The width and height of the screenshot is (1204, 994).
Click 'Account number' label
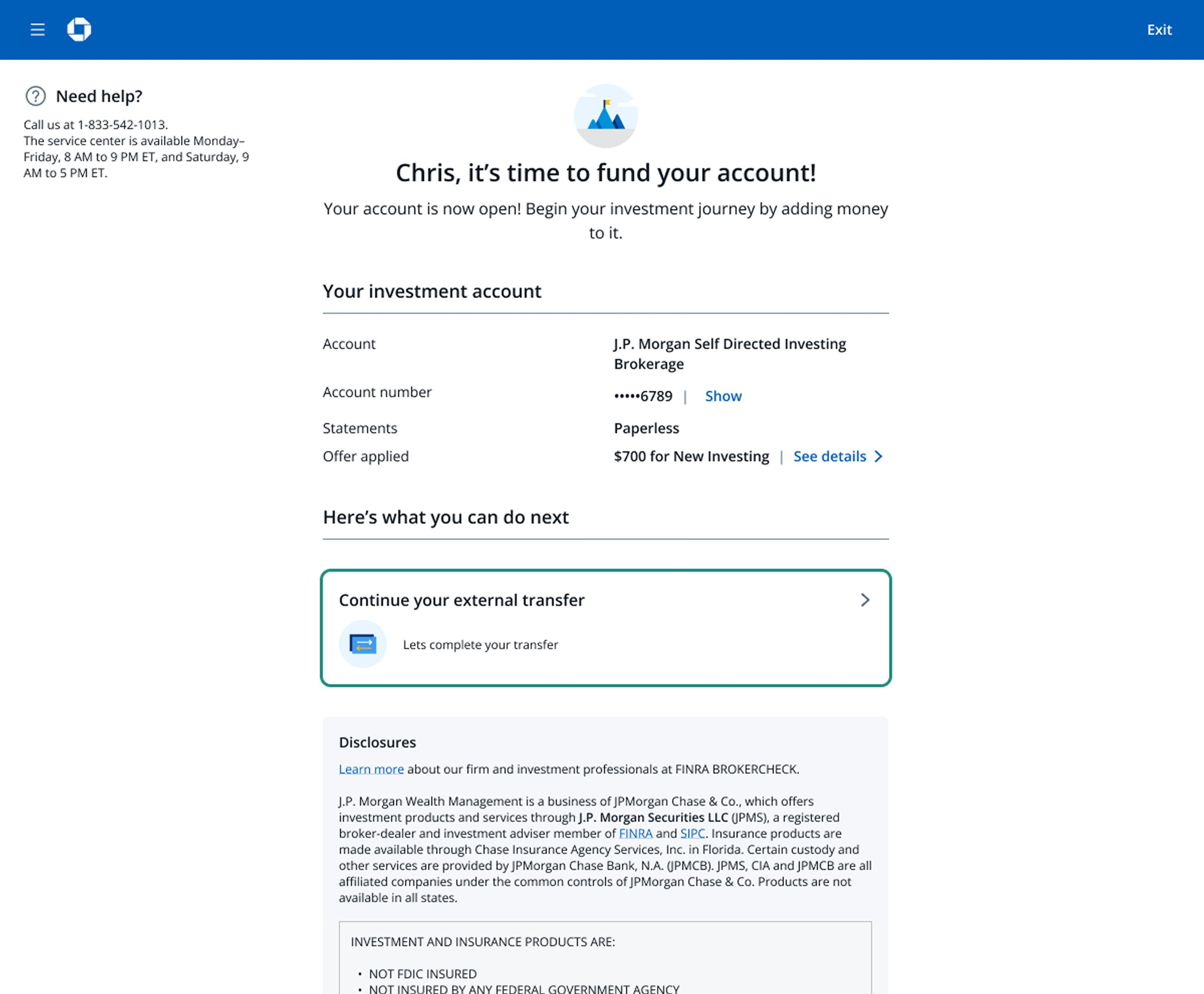[377, 392]
